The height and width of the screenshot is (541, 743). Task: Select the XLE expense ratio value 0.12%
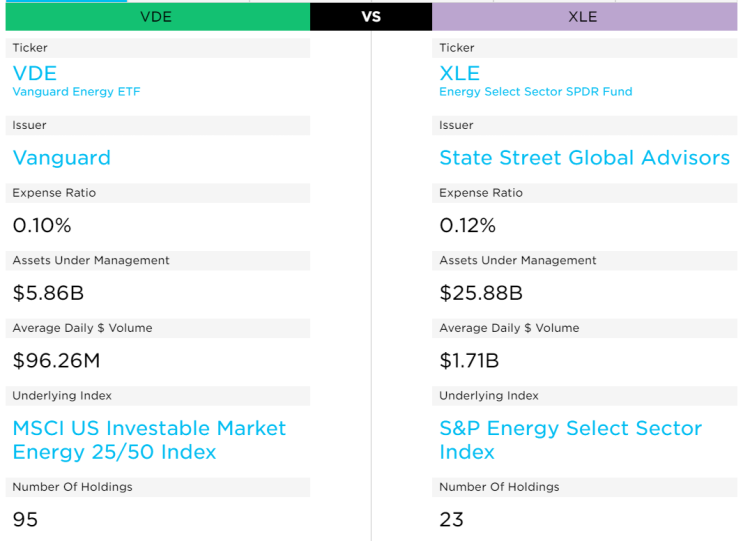click(468, 225)
